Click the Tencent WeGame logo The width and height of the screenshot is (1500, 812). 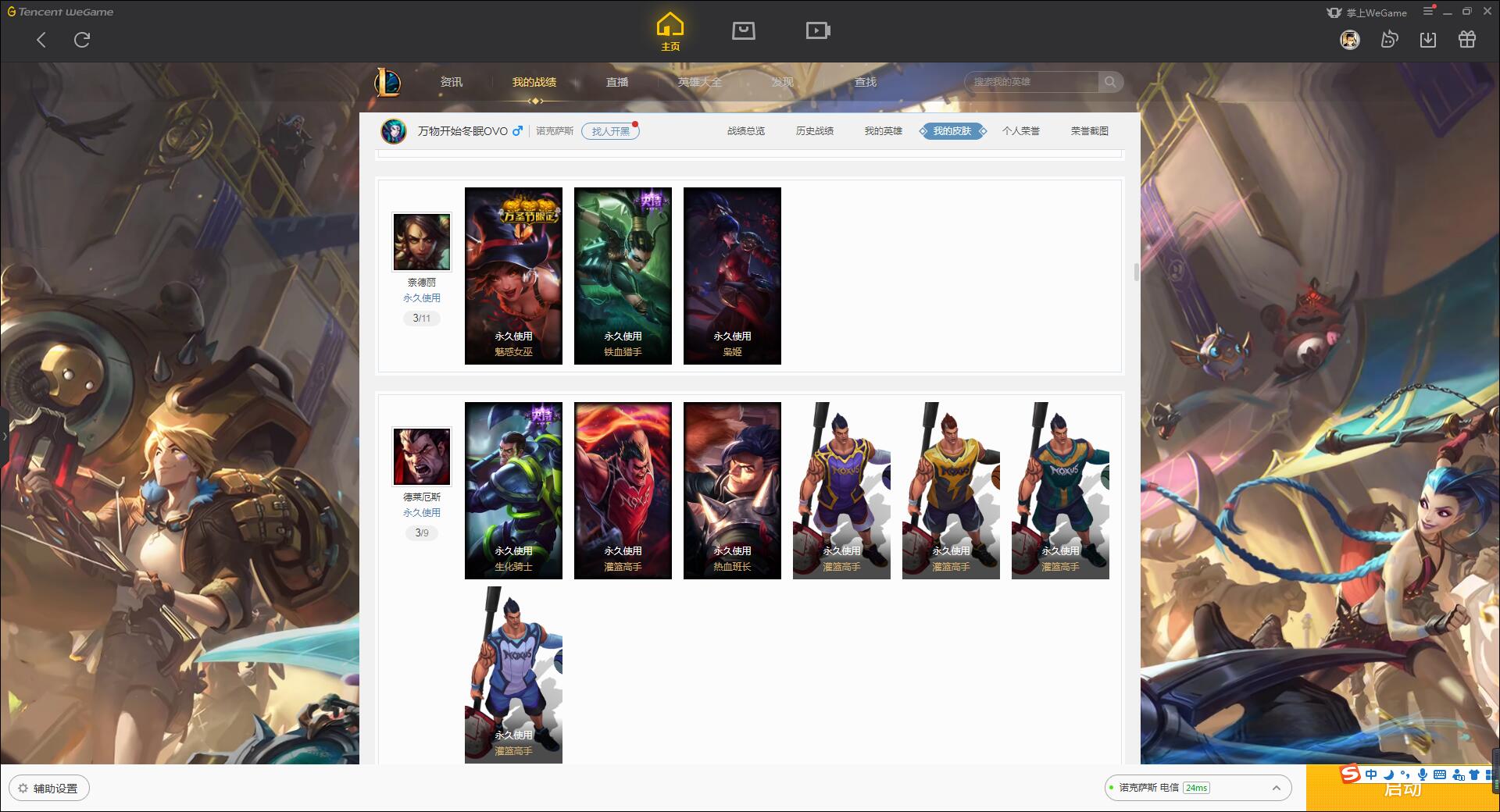pyautogui.click(x=60, y=12)
